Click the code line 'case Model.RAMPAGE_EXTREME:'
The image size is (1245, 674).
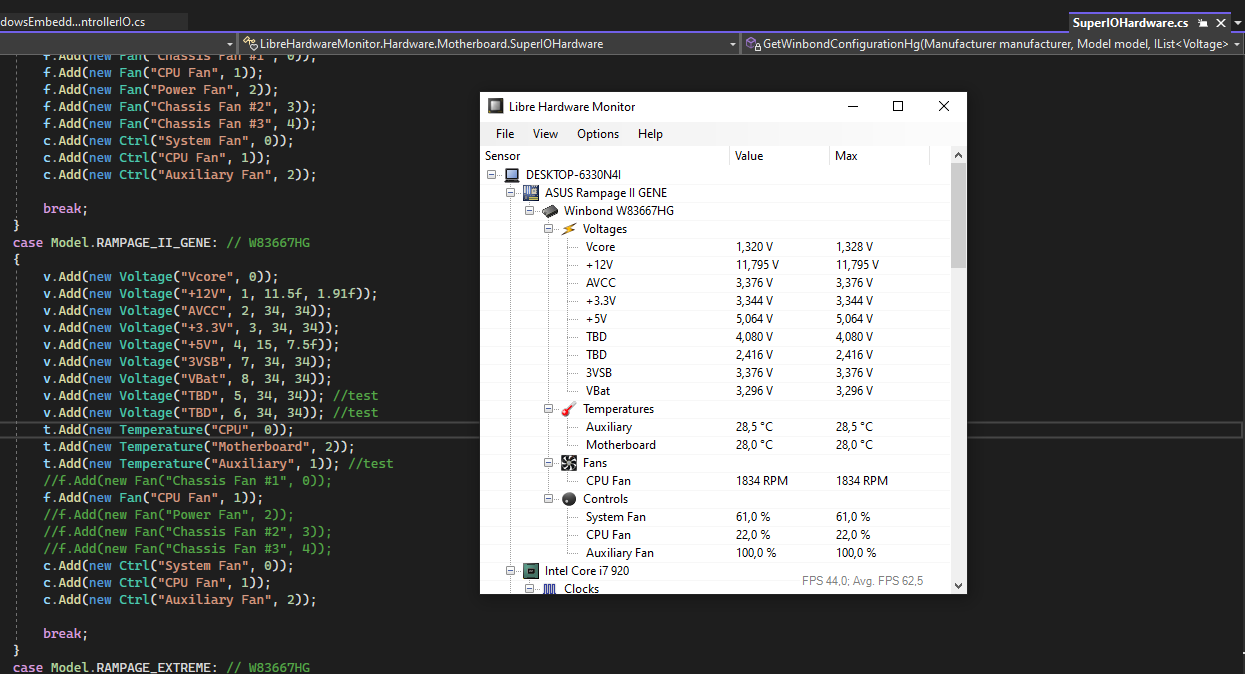tap(162, 667)
